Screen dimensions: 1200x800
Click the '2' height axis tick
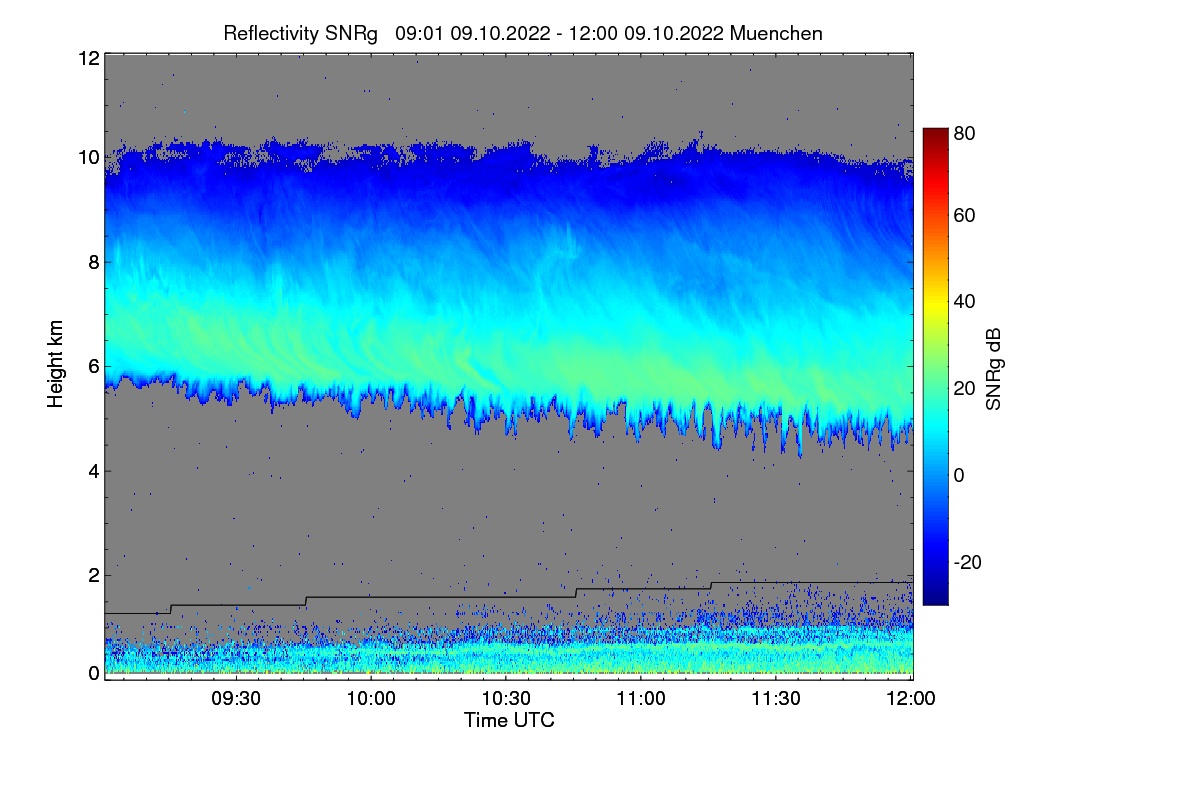93,575
